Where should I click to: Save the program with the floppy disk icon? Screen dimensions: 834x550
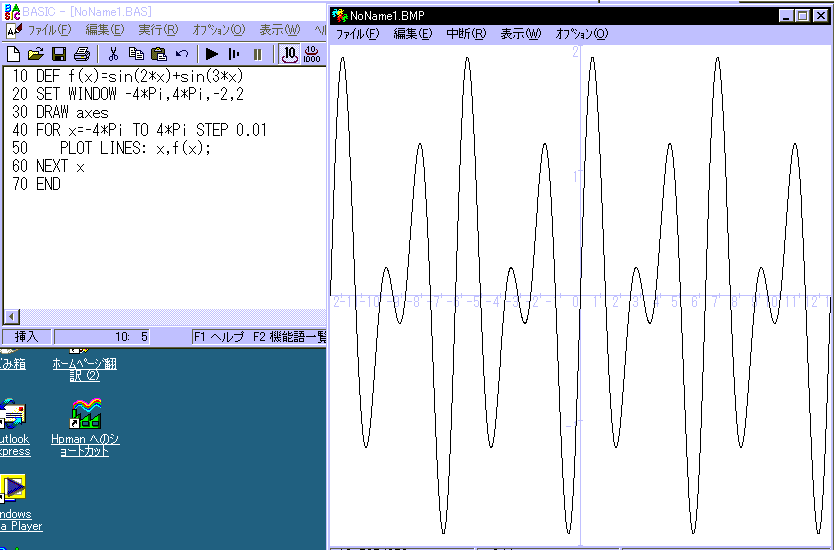59,54
